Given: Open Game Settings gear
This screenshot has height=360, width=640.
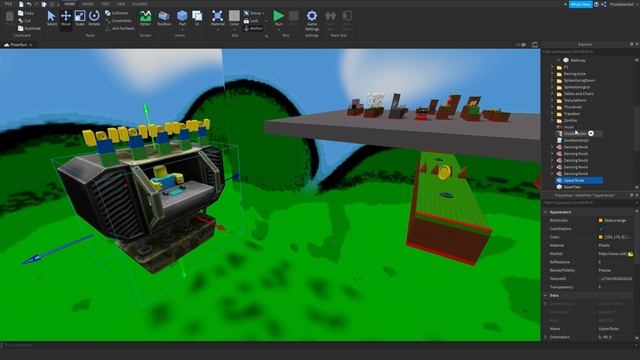Looking at the screenshot, I should (x=312, y=20).
